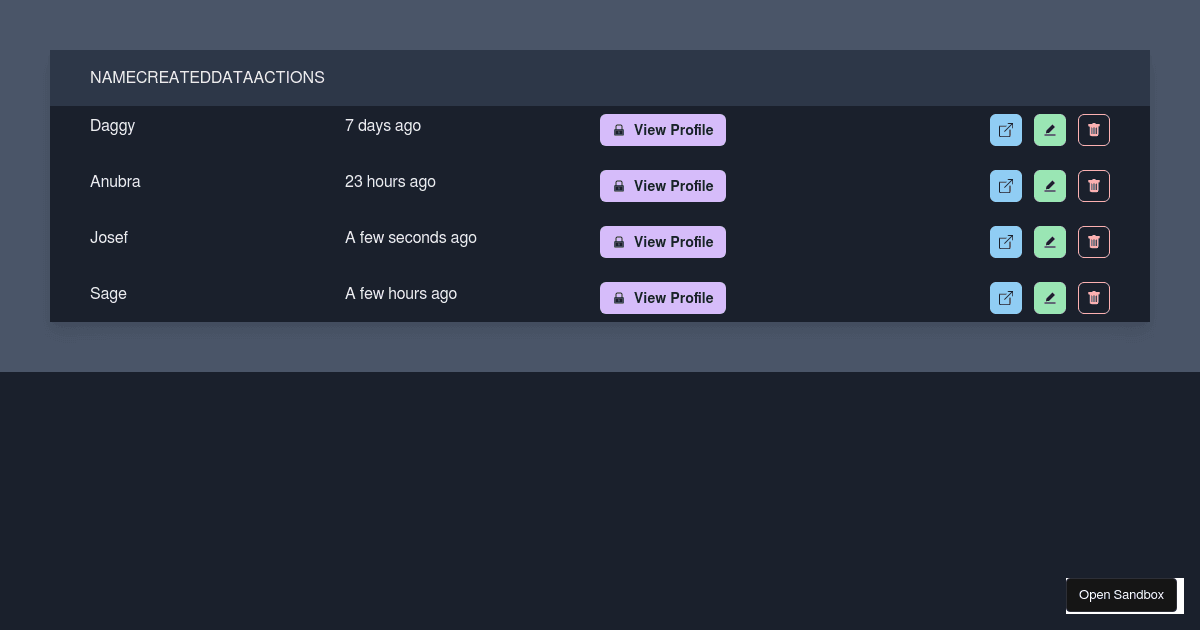Viewport: 1200px width, 630px height.
Task: Click the edit pen icon in Josef's row
Action: click(1050, 242)
